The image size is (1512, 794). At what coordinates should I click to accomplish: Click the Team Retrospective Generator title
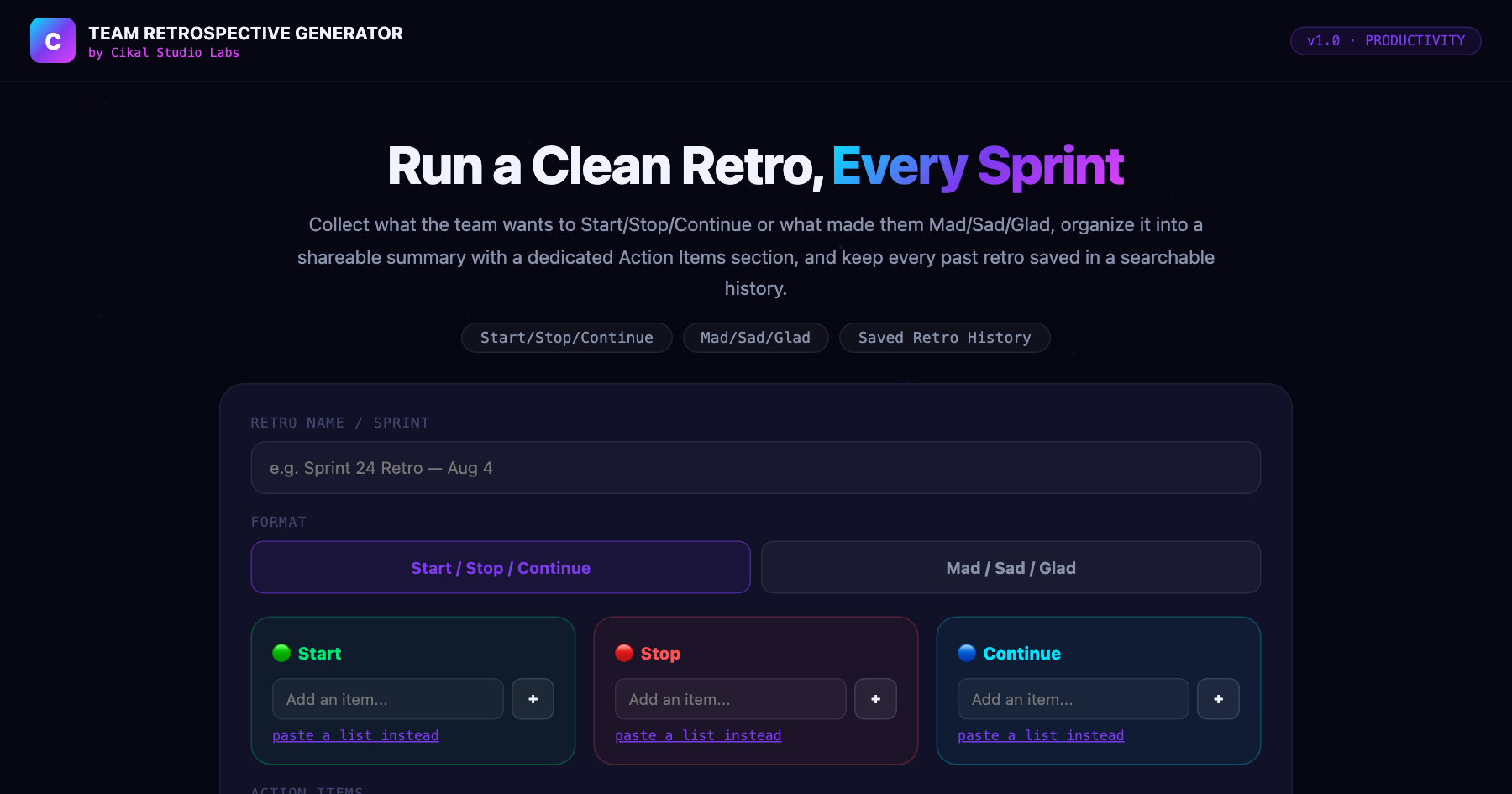(x=245, y=34)
